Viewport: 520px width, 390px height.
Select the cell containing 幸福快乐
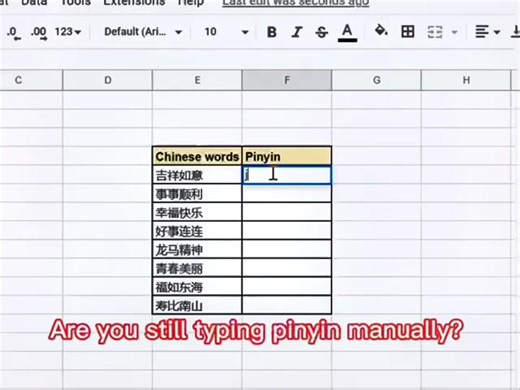[197, 212]
